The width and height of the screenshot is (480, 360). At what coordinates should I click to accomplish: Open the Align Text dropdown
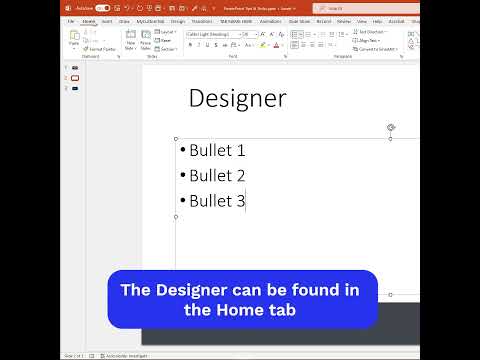[x=366, y=40]
